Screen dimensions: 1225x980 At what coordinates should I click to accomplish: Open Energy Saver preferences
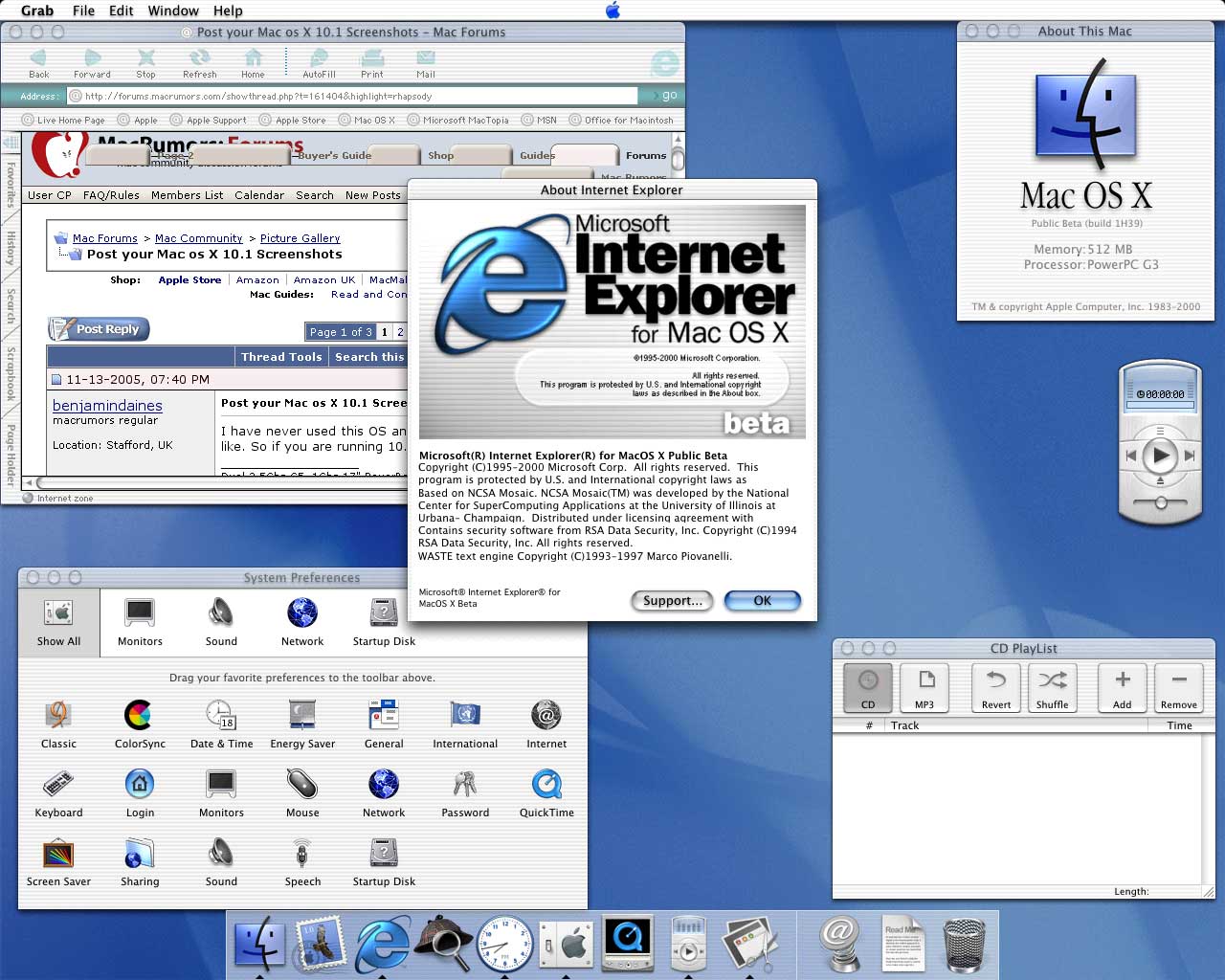click(302, 724)
